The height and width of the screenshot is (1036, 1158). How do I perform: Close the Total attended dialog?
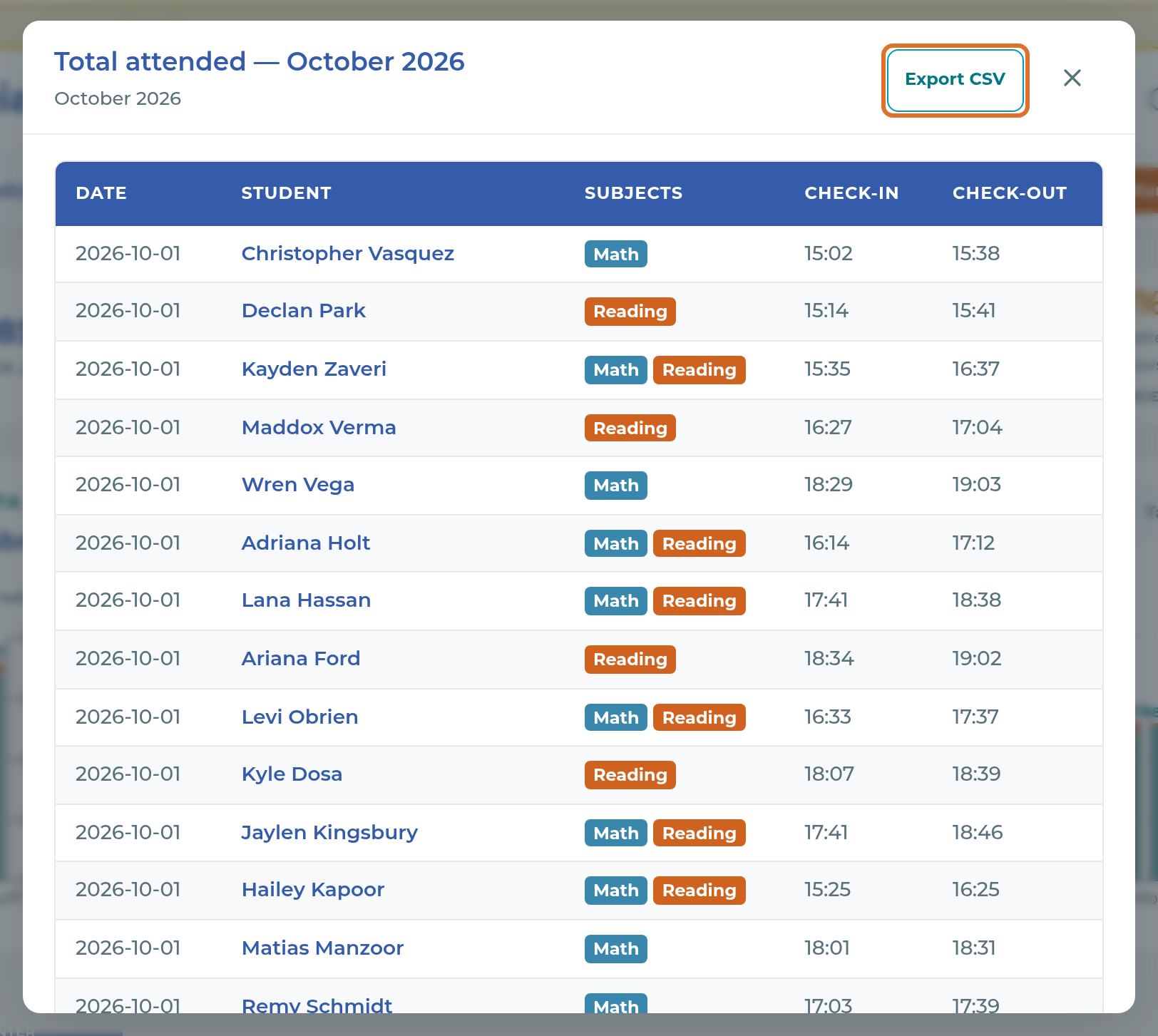[1072, 78]
